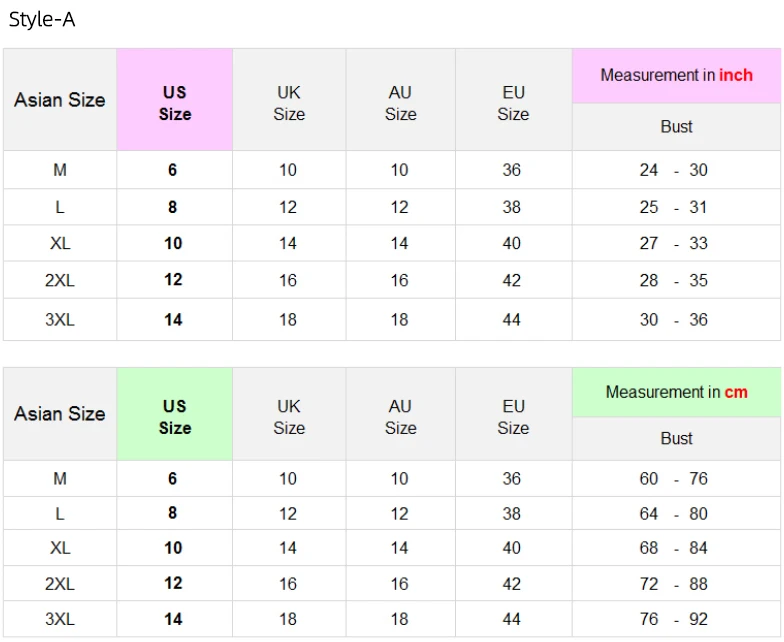Click "UK Size" header in the cm table

pyautogui.click(x=289, y=416)
